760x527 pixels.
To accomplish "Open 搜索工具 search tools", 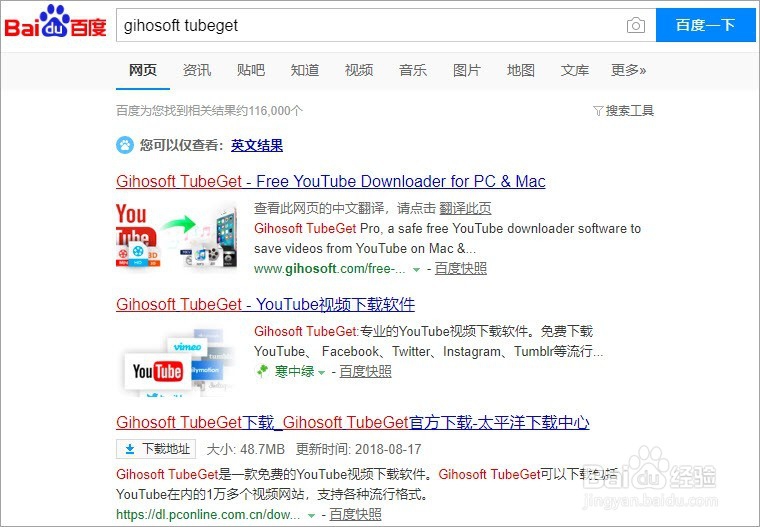I will click(623, 111).
